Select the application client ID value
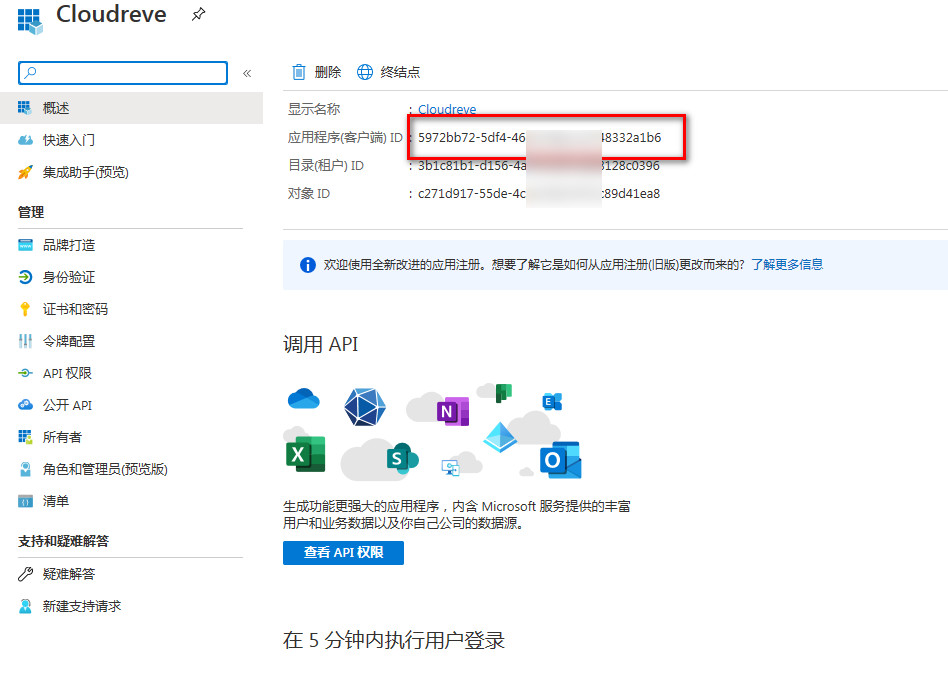948x696 pixels. point(539,137)
